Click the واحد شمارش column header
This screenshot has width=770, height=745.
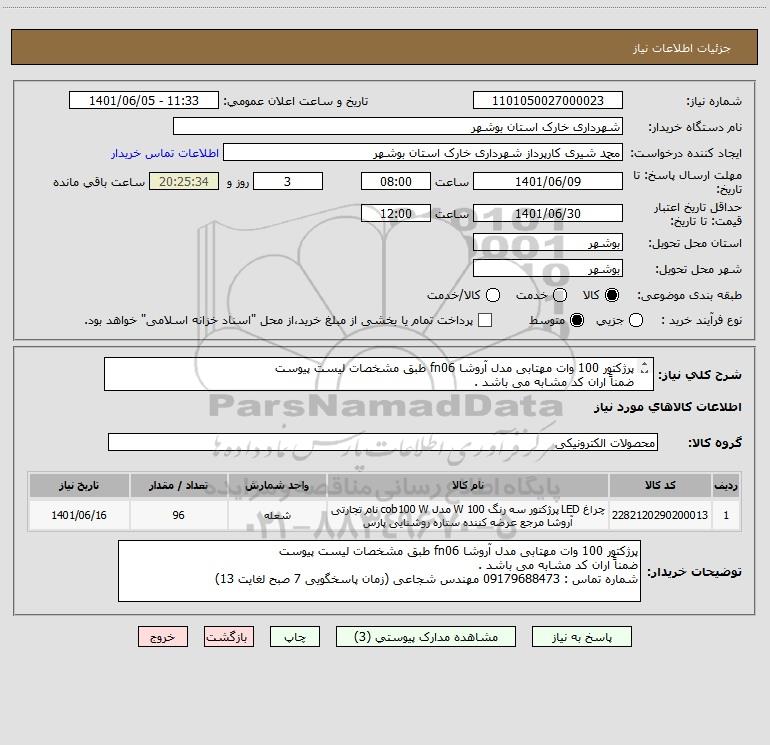coord(277,485)
